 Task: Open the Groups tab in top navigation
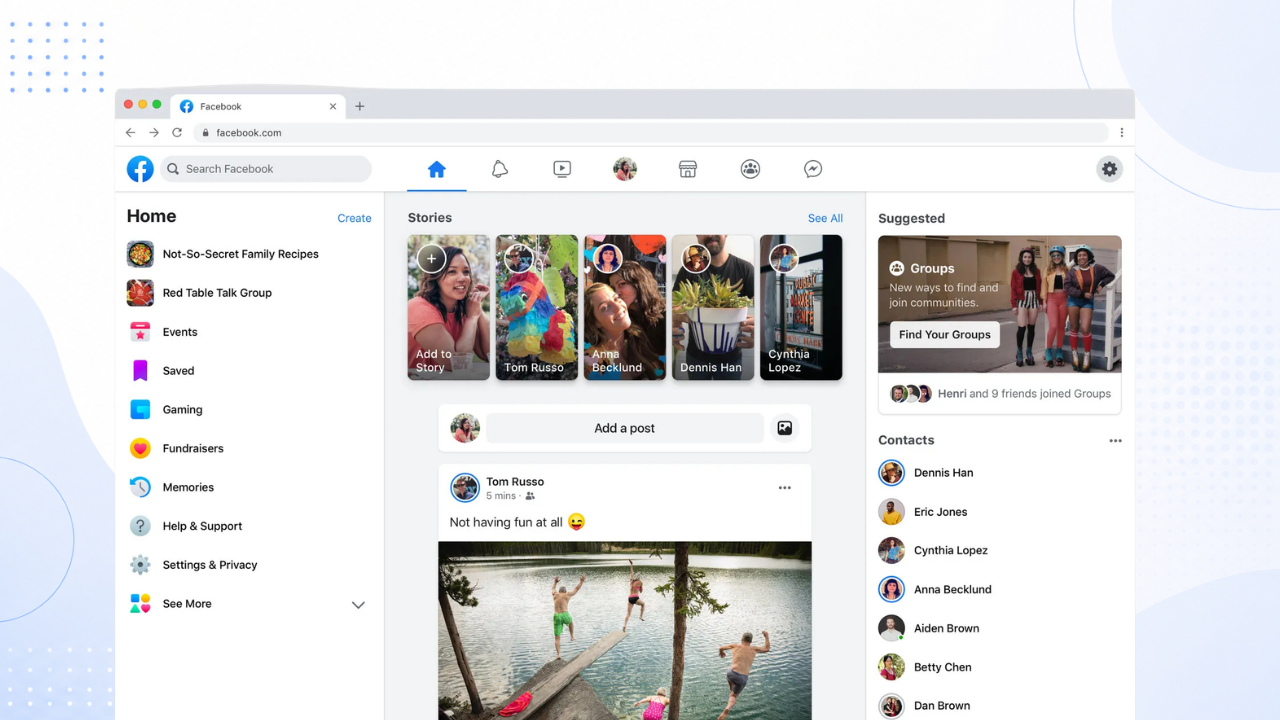point(750,170)
